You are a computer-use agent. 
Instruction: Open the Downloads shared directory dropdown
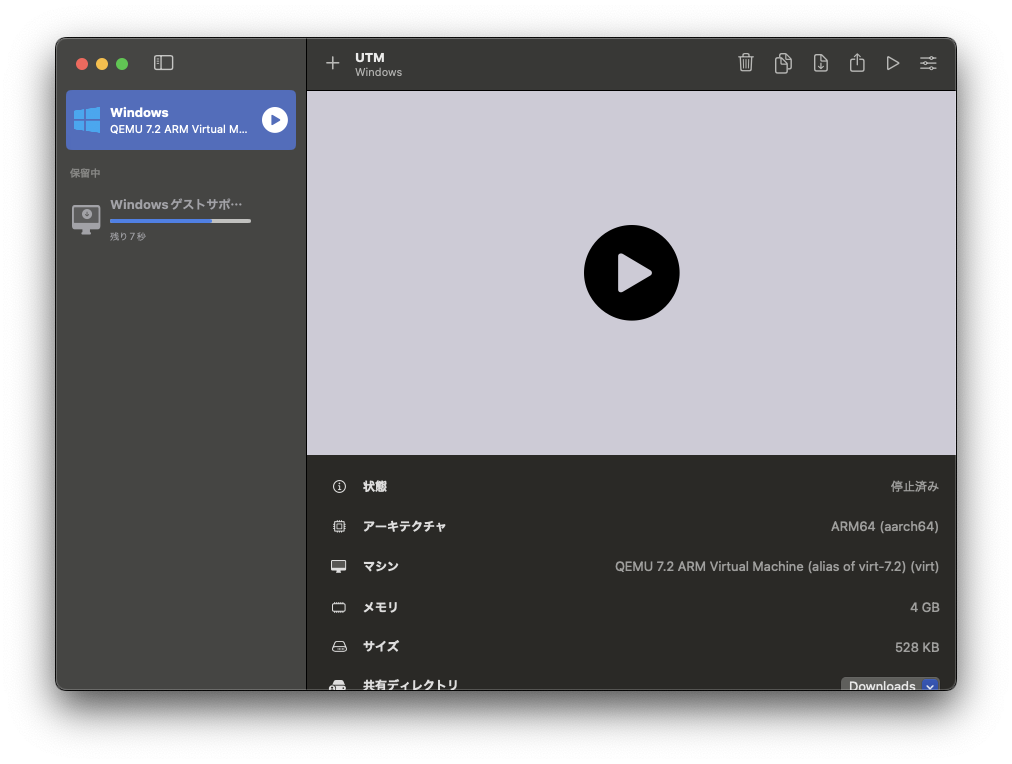(890, 685)
